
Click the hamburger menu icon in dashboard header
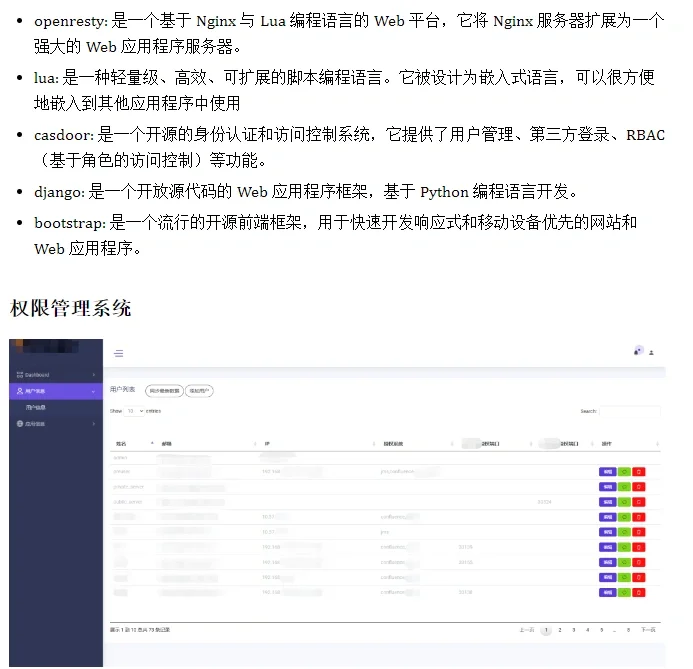tap(118, 353)
